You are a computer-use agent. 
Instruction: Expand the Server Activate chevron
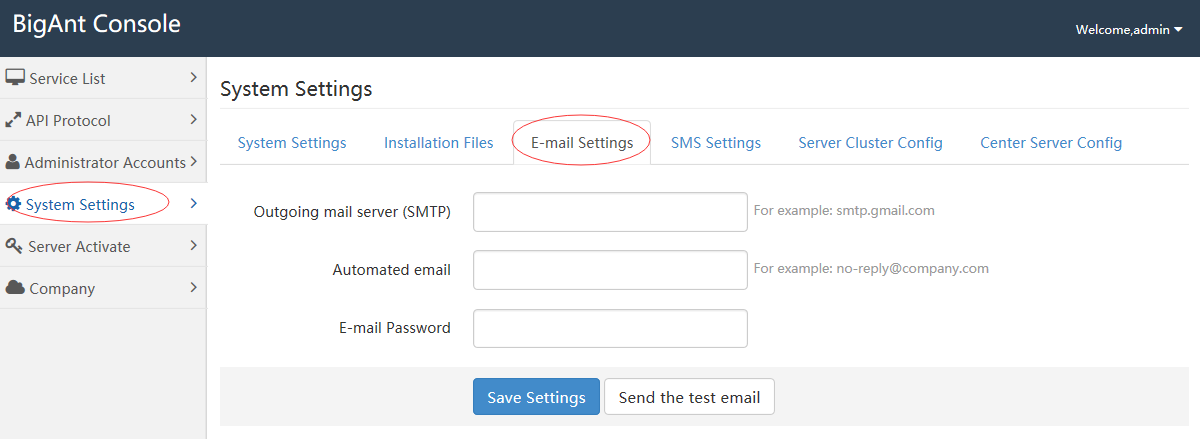193,245
